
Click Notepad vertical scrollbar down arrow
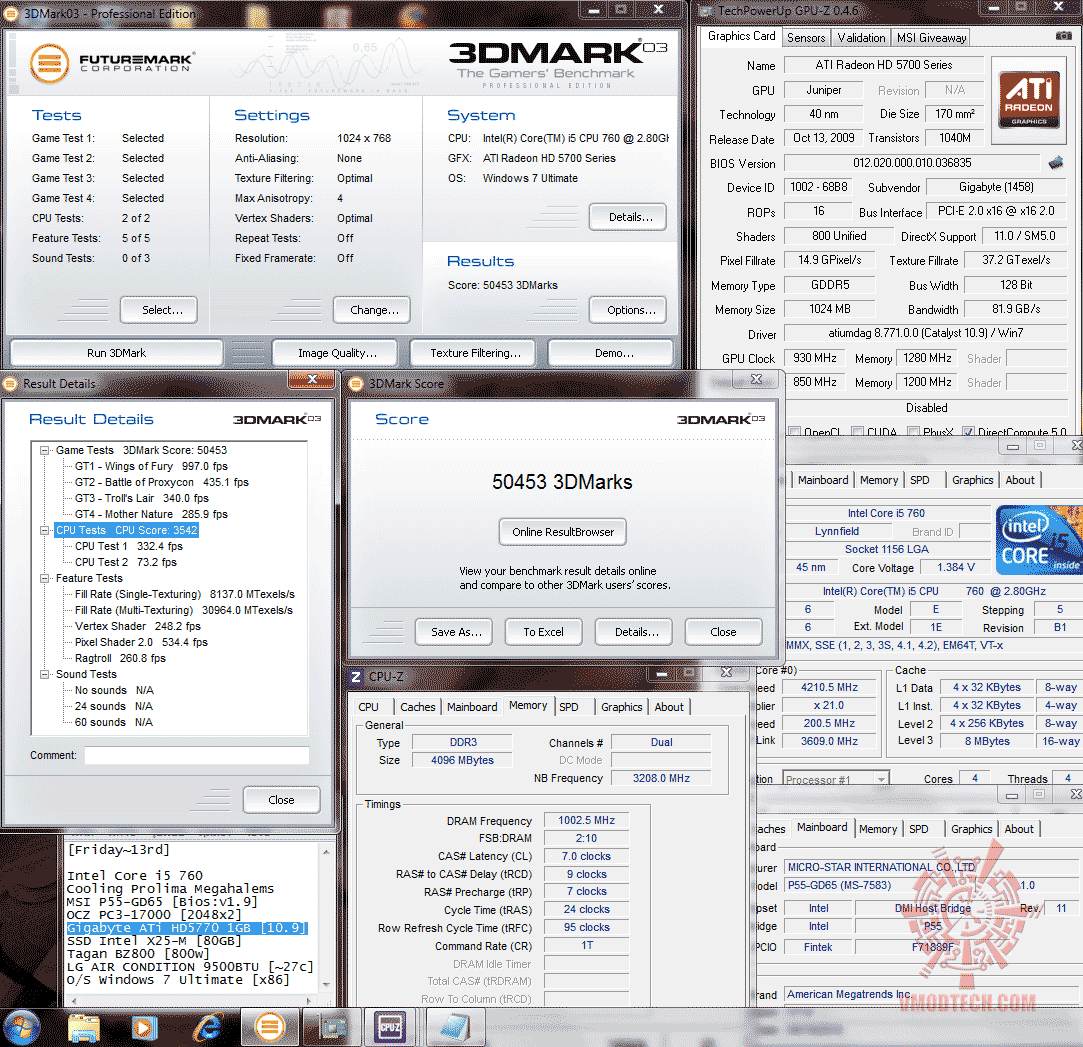[326, 985]
